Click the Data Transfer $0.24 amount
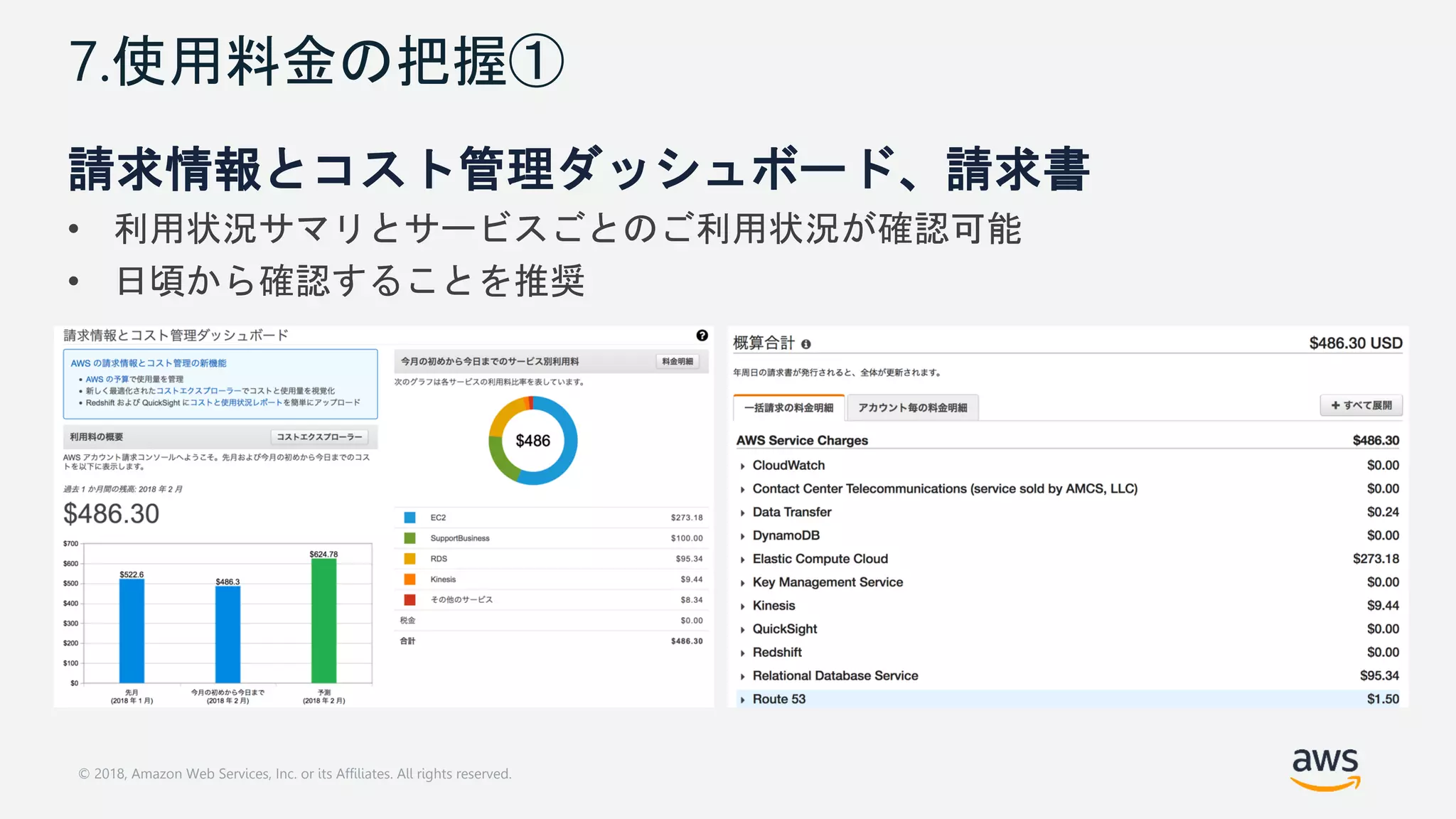Image resolution: width=1456 pixels, height=819 pixels. click(x=1383, y=512)
